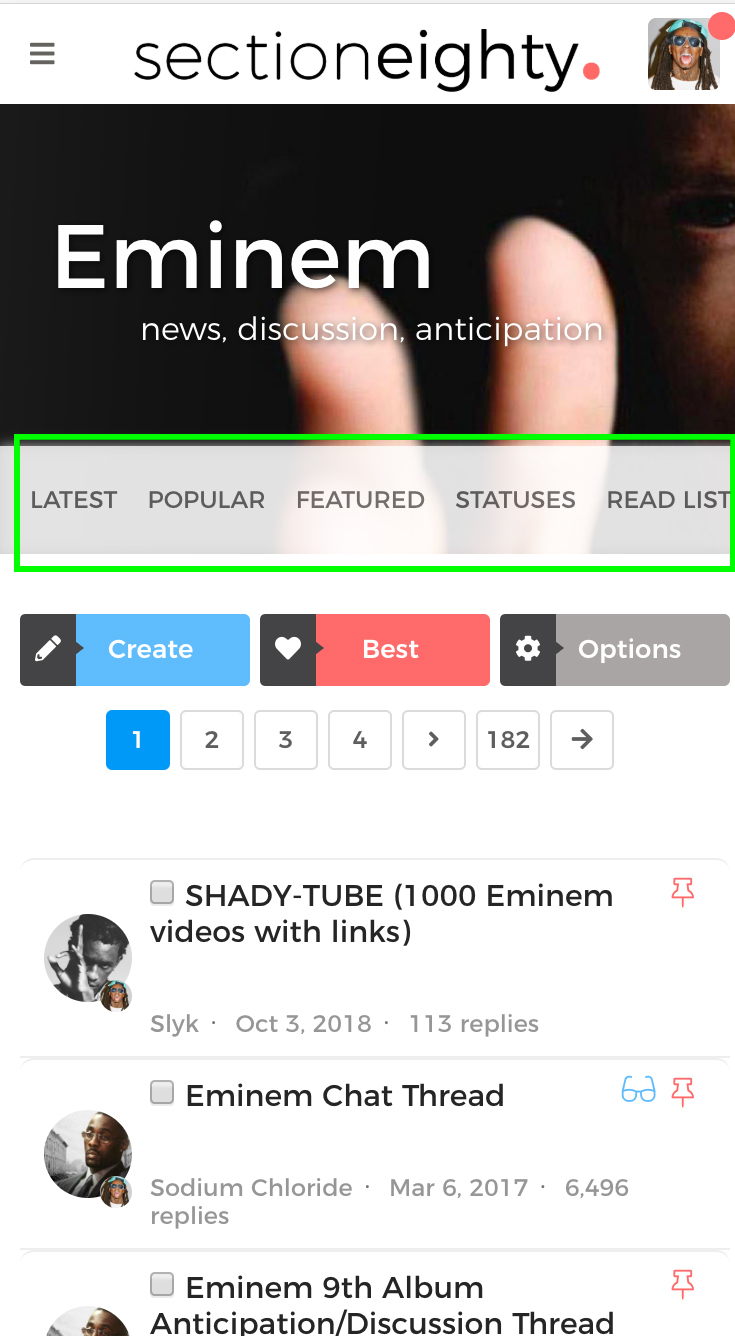This screenshot has height=1336, width=735.
Task: Click the Create button
Action: tap(135, 650)
